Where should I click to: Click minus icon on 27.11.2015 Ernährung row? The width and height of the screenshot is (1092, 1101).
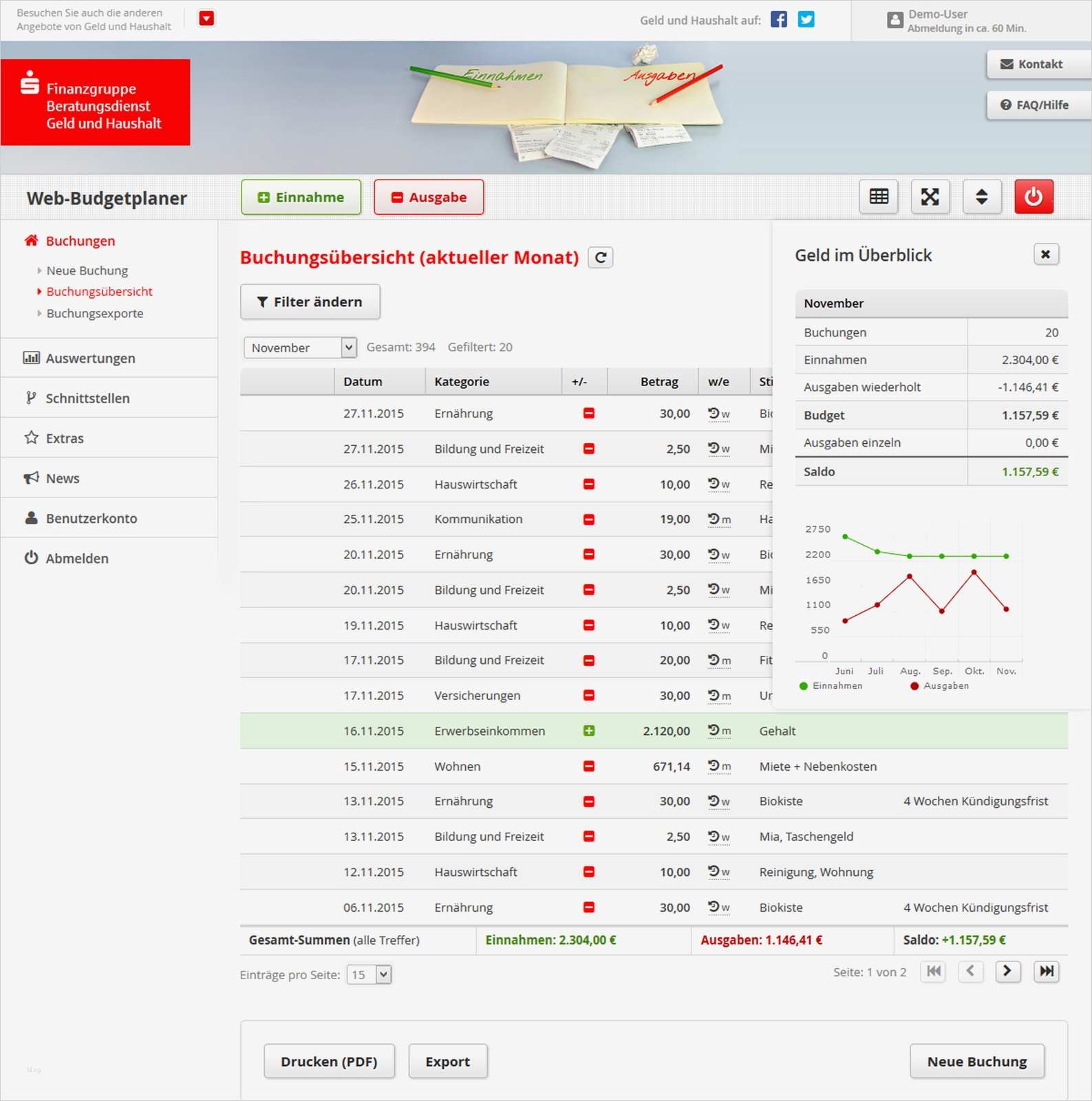[x=589, y=414]
